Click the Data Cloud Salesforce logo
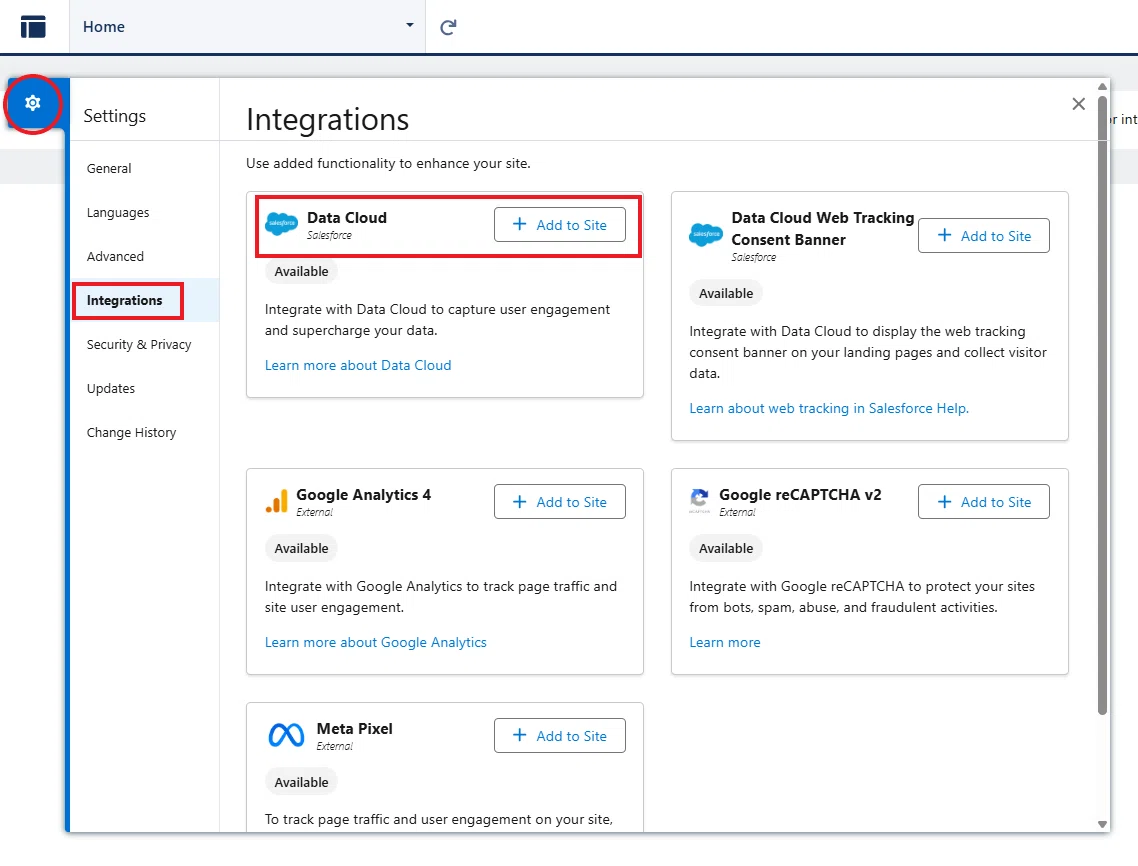The width and height of the screenshot is (1138, 866). 282,223
